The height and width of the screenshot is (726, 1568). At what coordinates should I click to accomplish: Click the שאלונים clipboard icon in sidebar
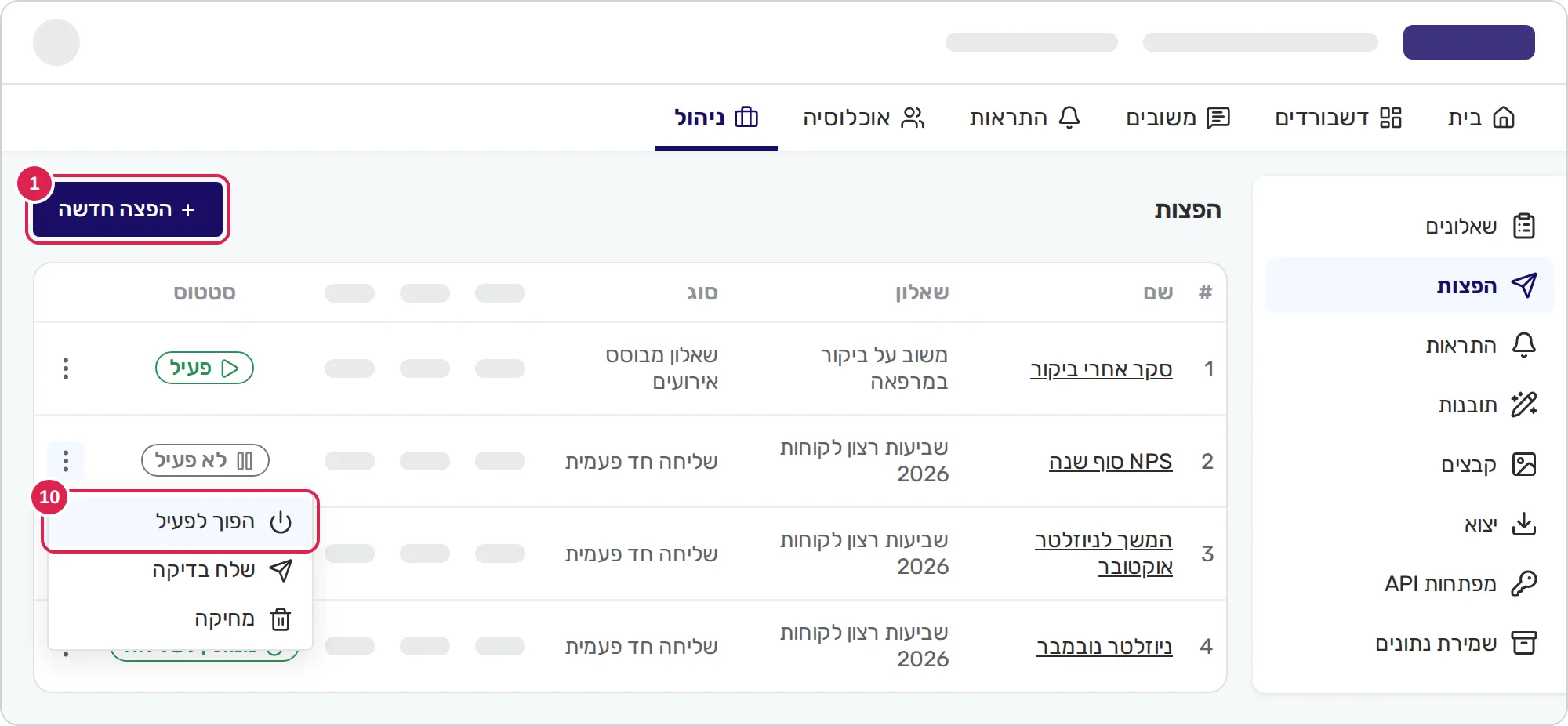[x=1524, y=226]
